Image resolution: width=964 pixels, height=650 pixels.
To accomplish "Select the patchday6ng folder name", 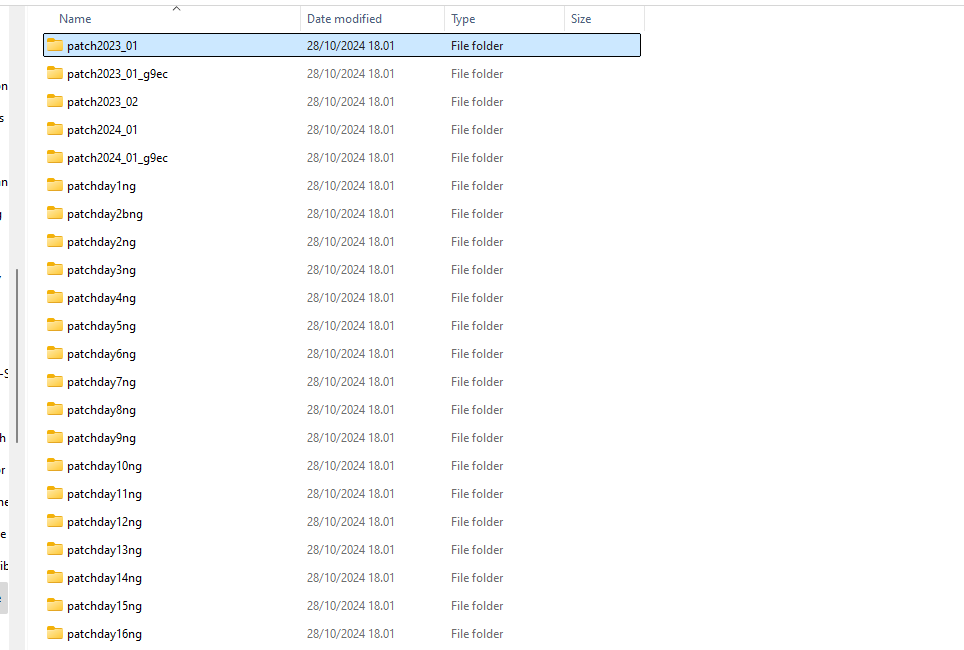I will (101, 354).
